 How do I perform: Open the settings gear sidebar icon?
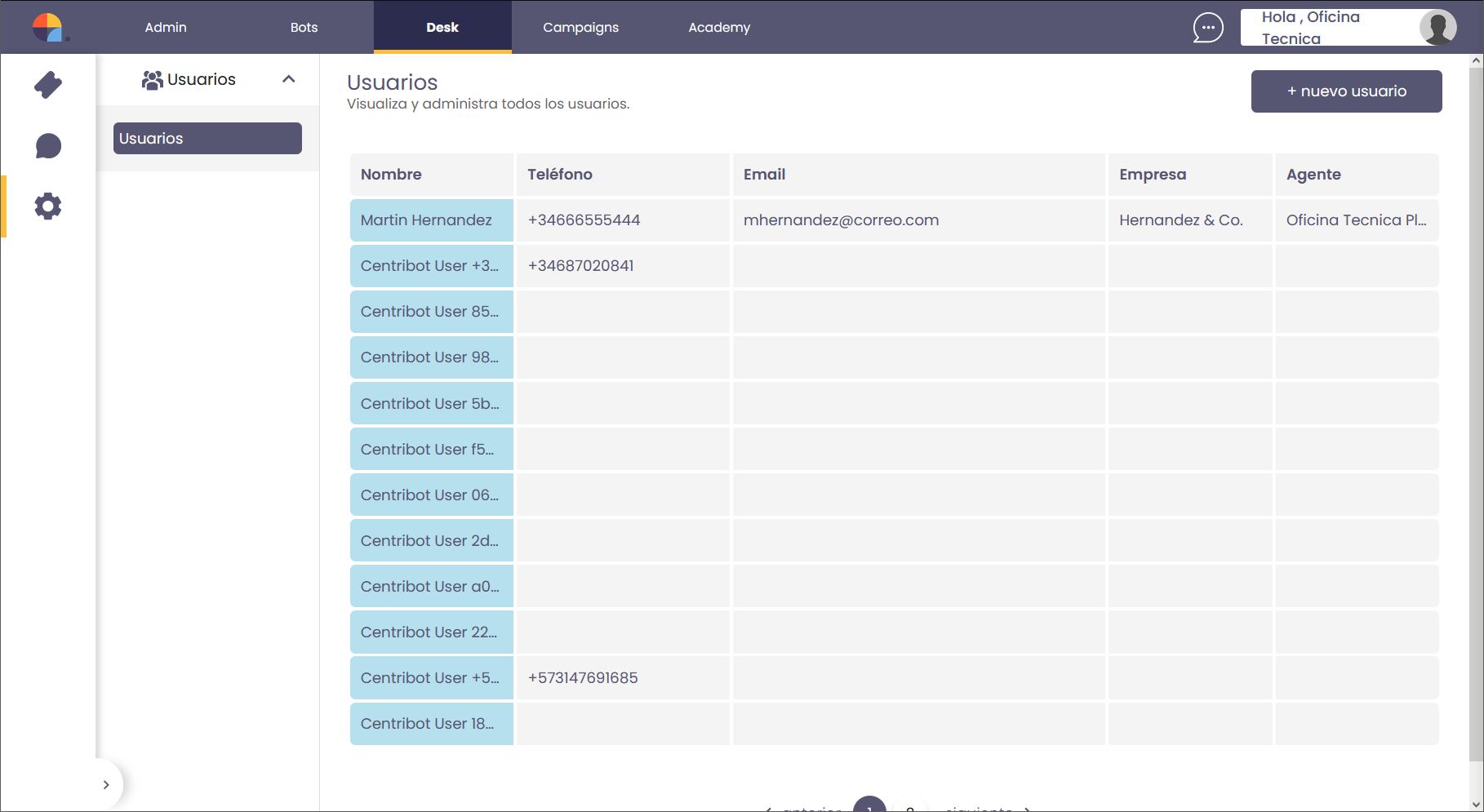click(48, 206)
